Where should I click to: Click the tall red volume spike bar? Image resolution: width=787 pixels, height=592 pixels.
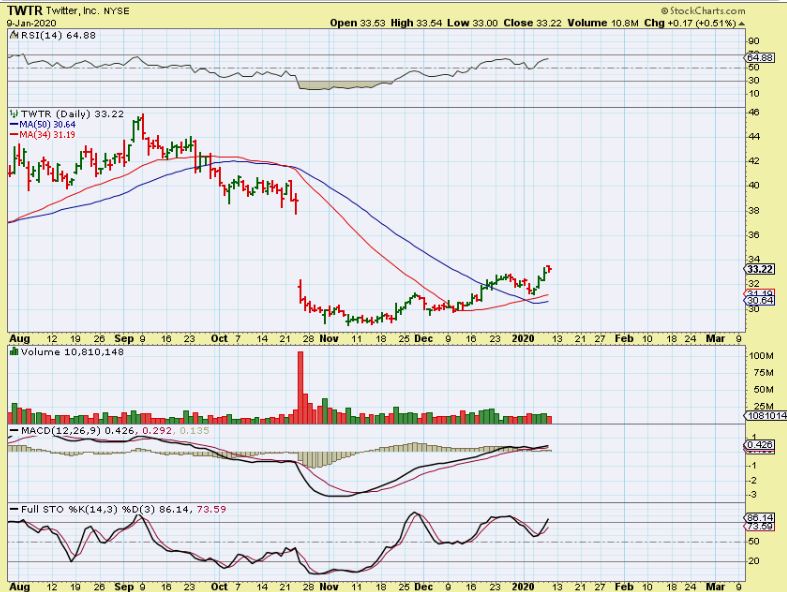pyautogui.click(x=298, y=385)
